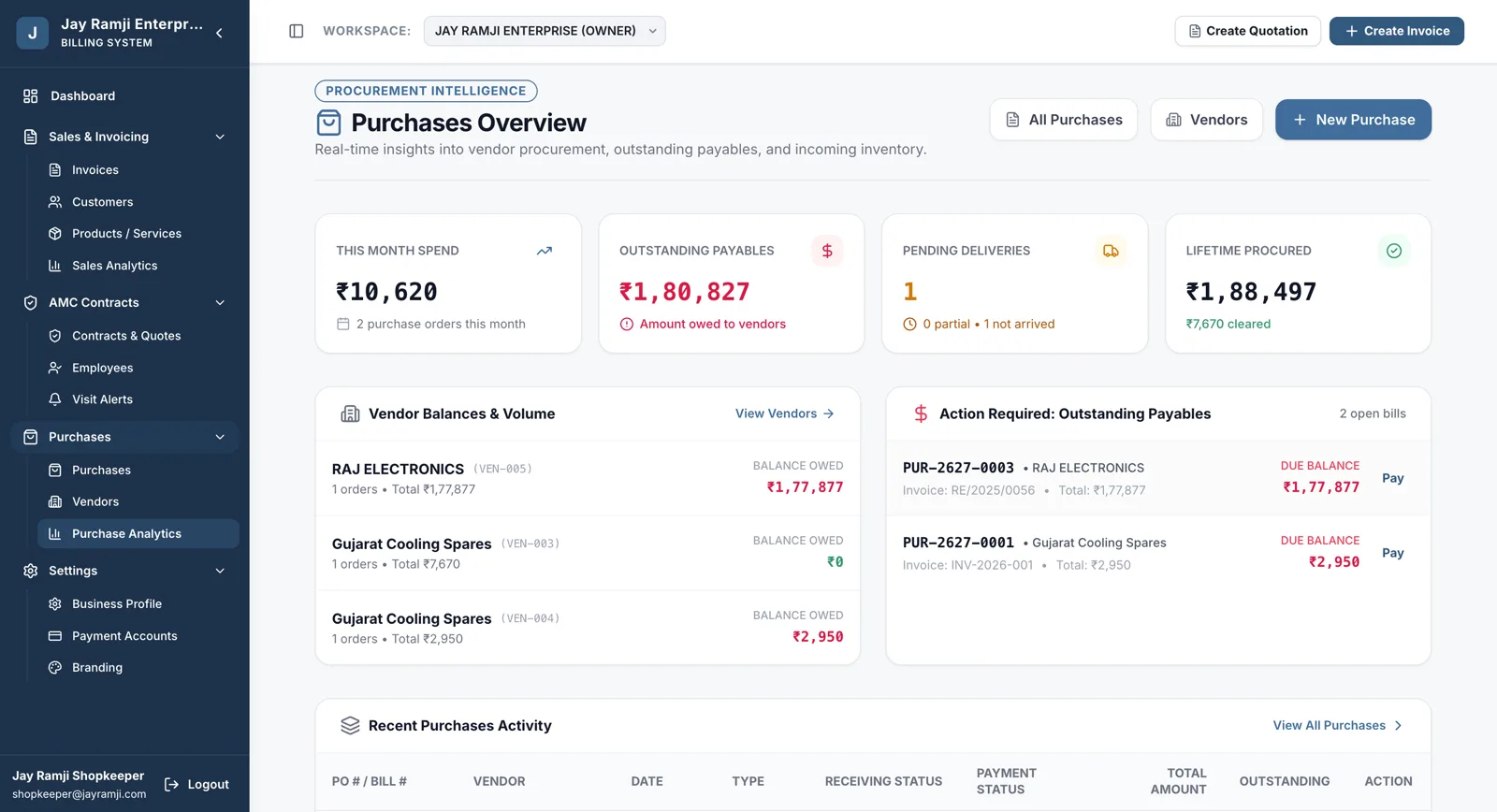Click the This Month Spend trend icon
The height and width of the screenshot is (812, 1497).
(x=545, y=251)
